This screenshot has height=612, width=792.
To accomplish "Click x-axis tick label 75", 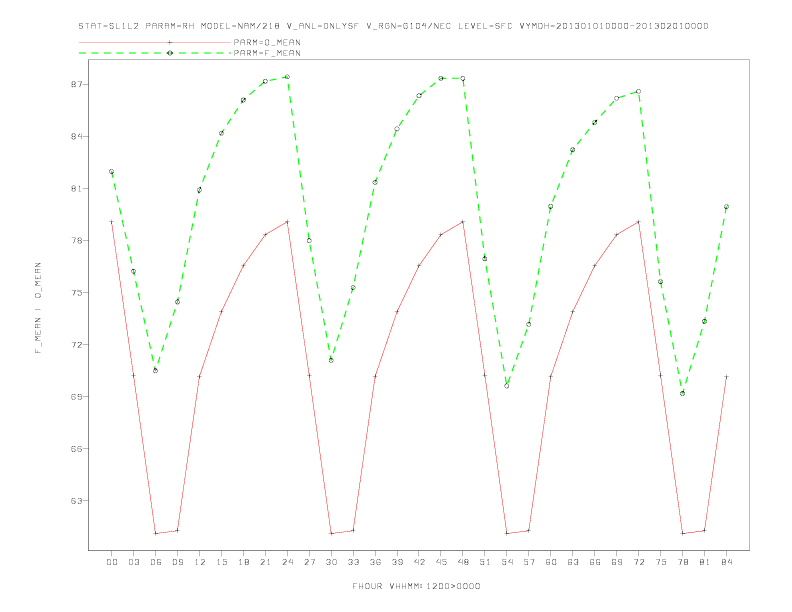I will coord(661,562).
